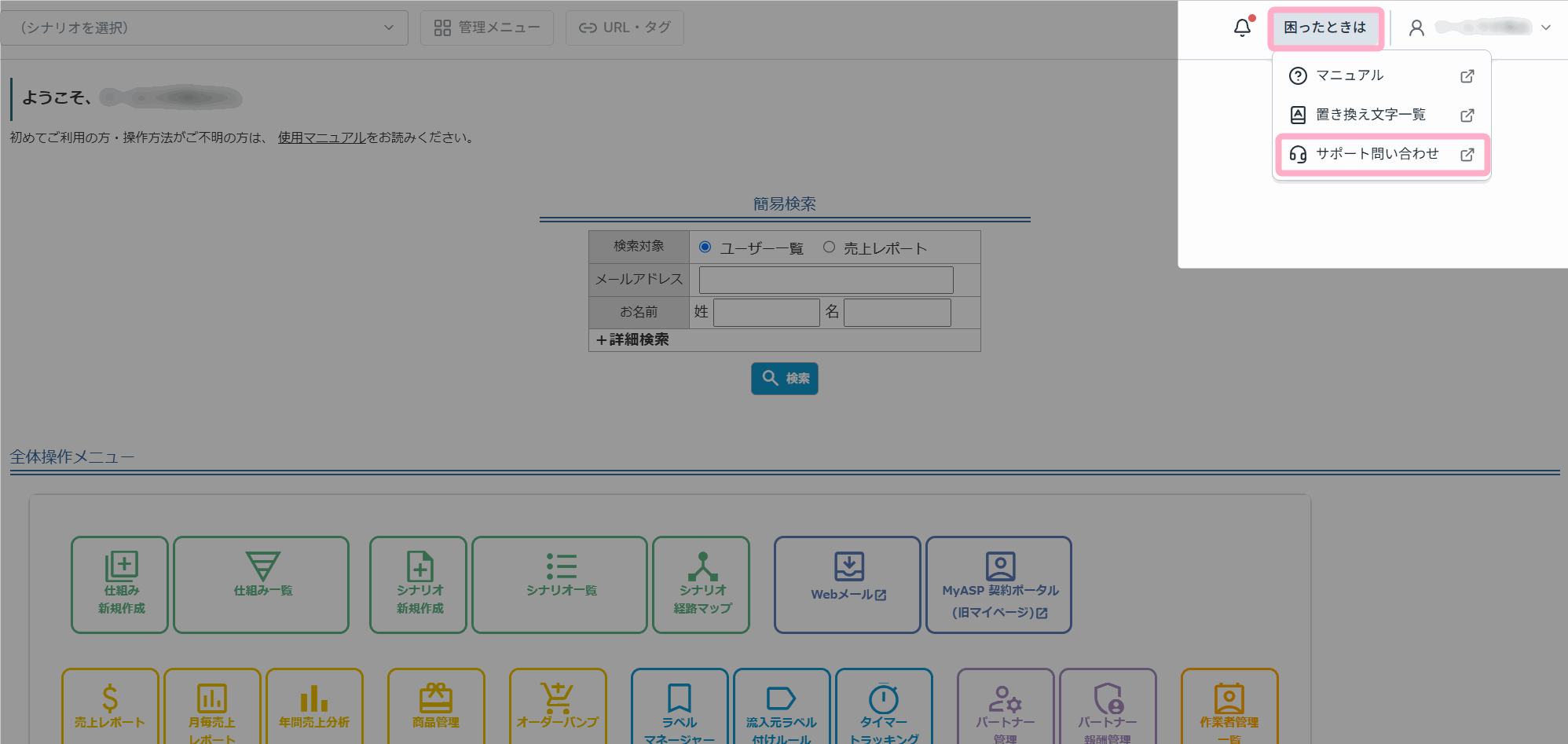Open オーダーバンプ cart tile
This screenshot has height=744, width=1568.
click(x=558, y=706)
